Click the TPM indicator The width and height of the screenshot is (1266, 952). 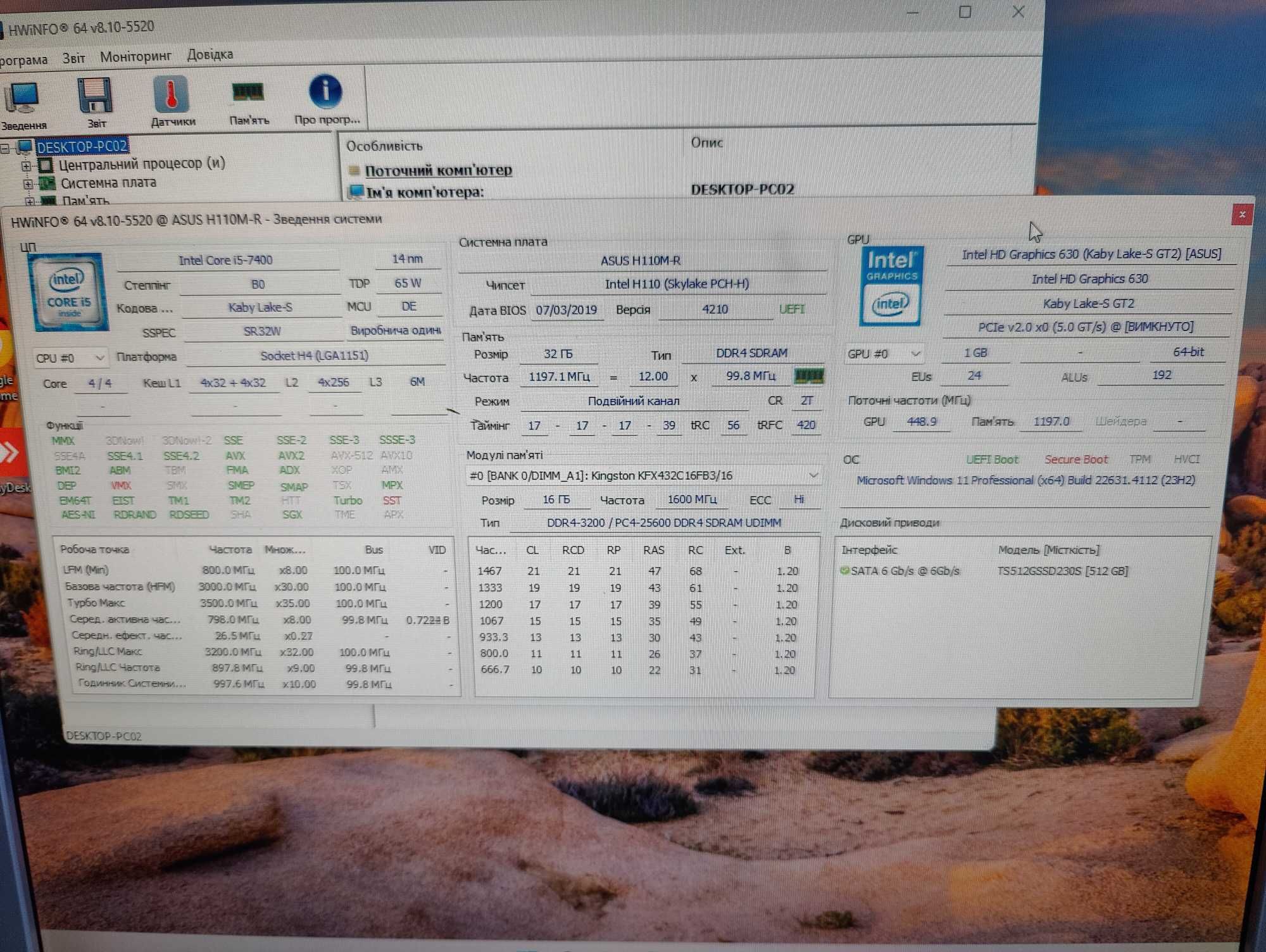point(1139,460)
